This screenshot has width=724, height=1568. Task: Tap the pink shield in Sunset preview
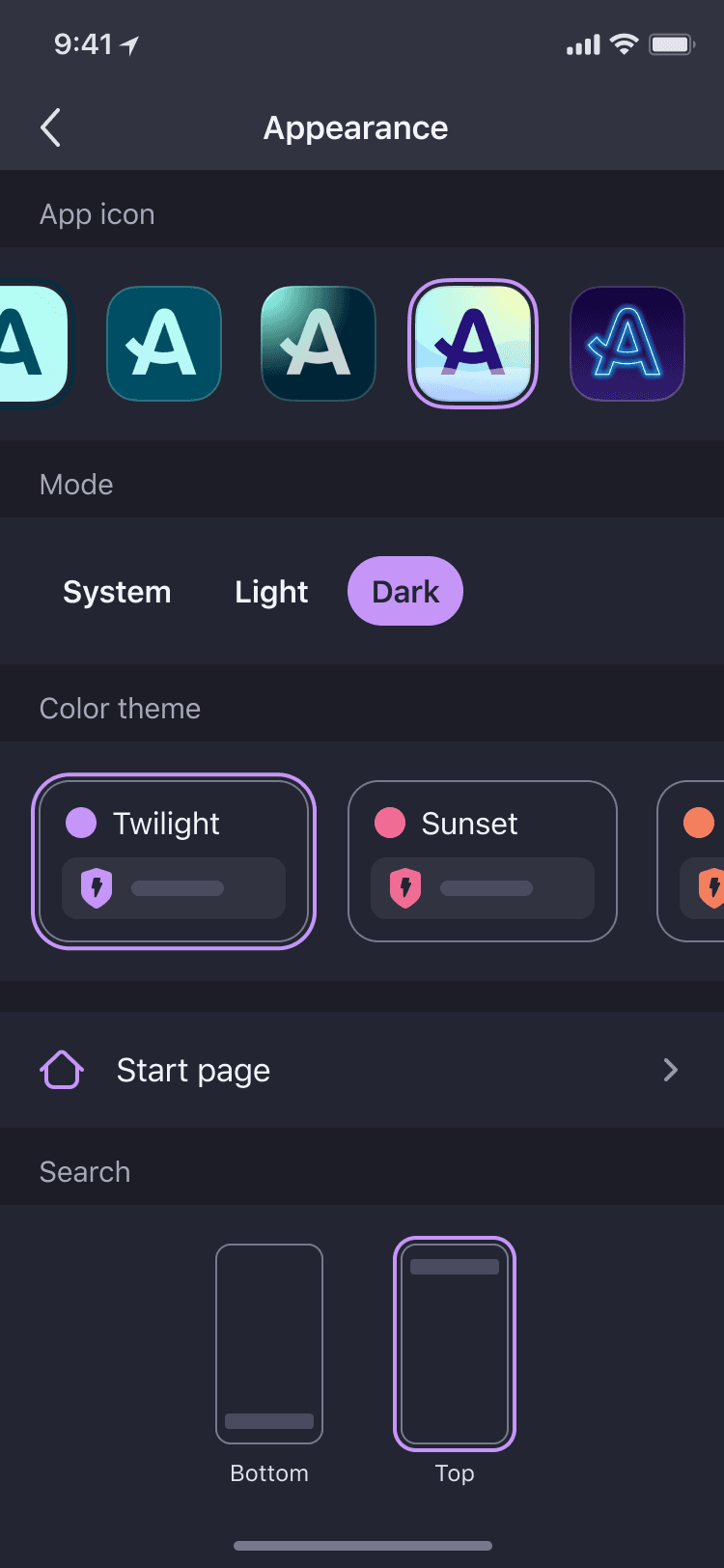405,888
